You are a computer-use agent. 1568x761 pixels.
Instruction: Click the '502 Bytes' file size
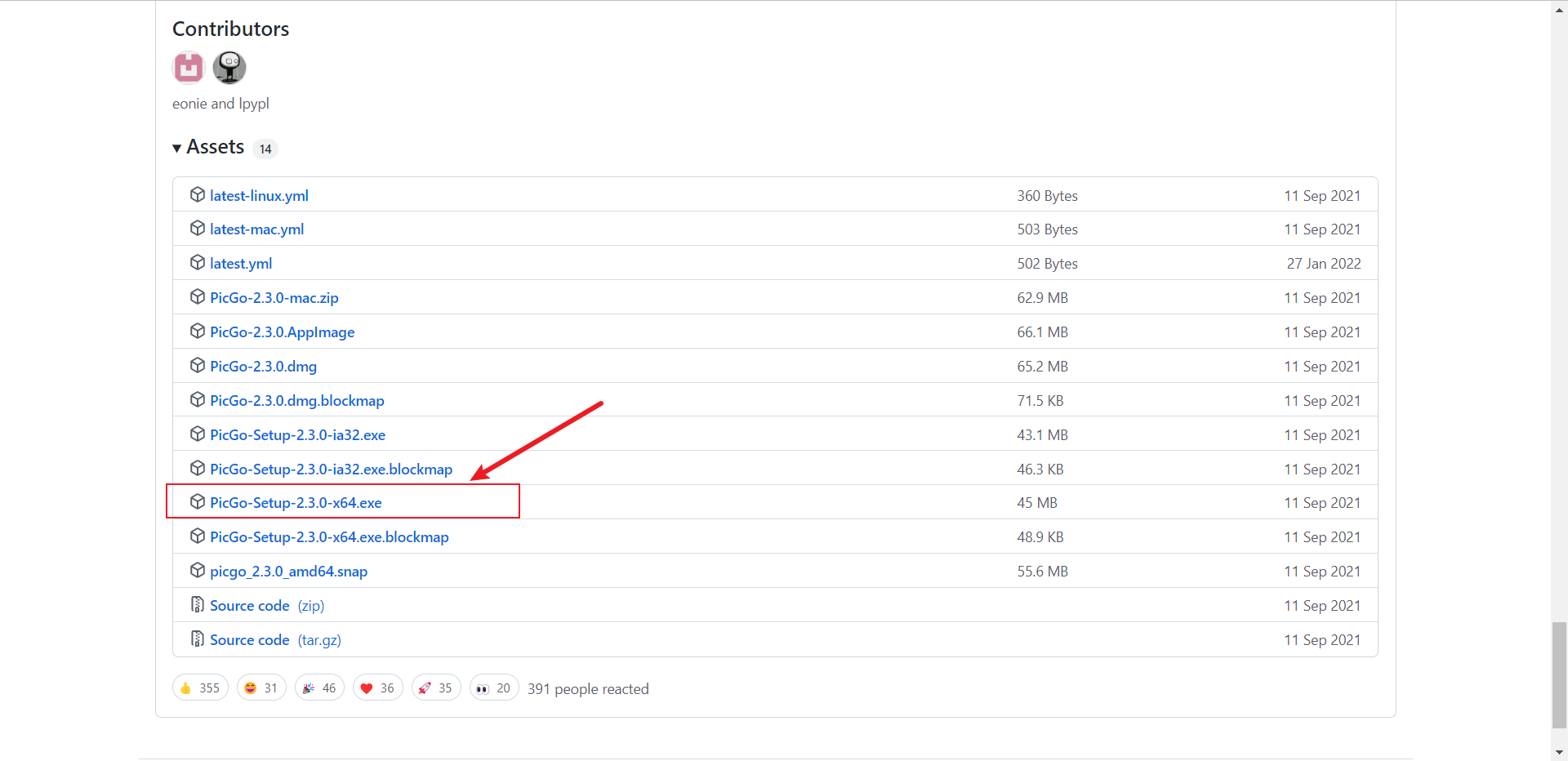click(1048, 264)
